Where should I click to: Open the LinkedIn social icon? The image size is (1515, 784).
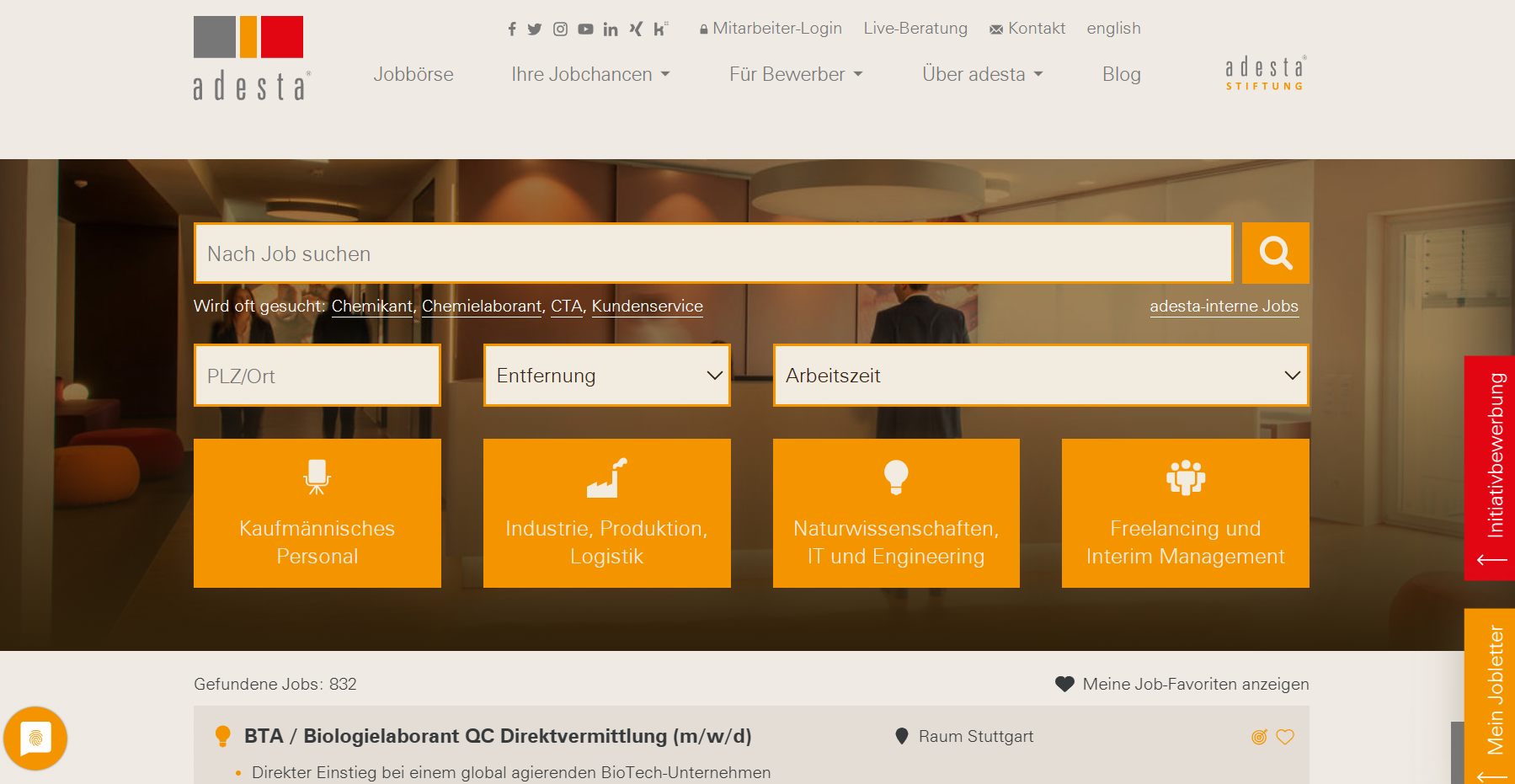click(611, 29)
